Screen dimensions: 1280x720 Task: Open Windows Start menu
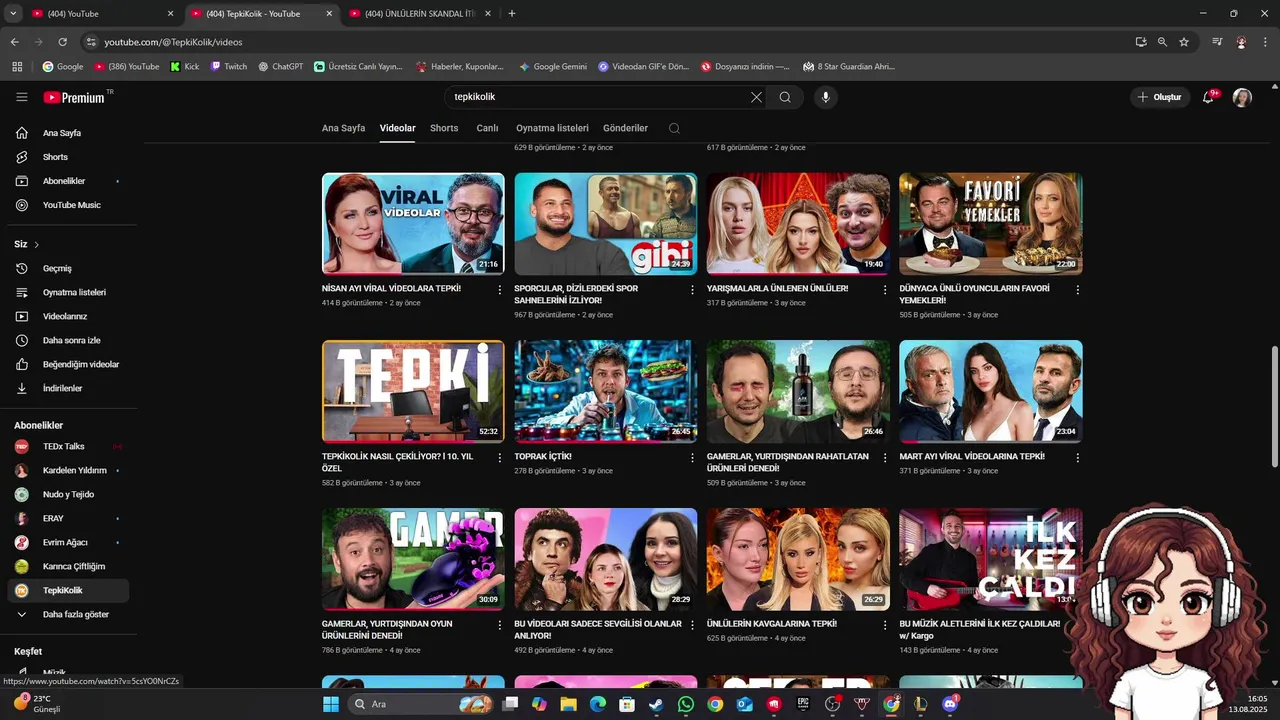click(x=331, y=704)
